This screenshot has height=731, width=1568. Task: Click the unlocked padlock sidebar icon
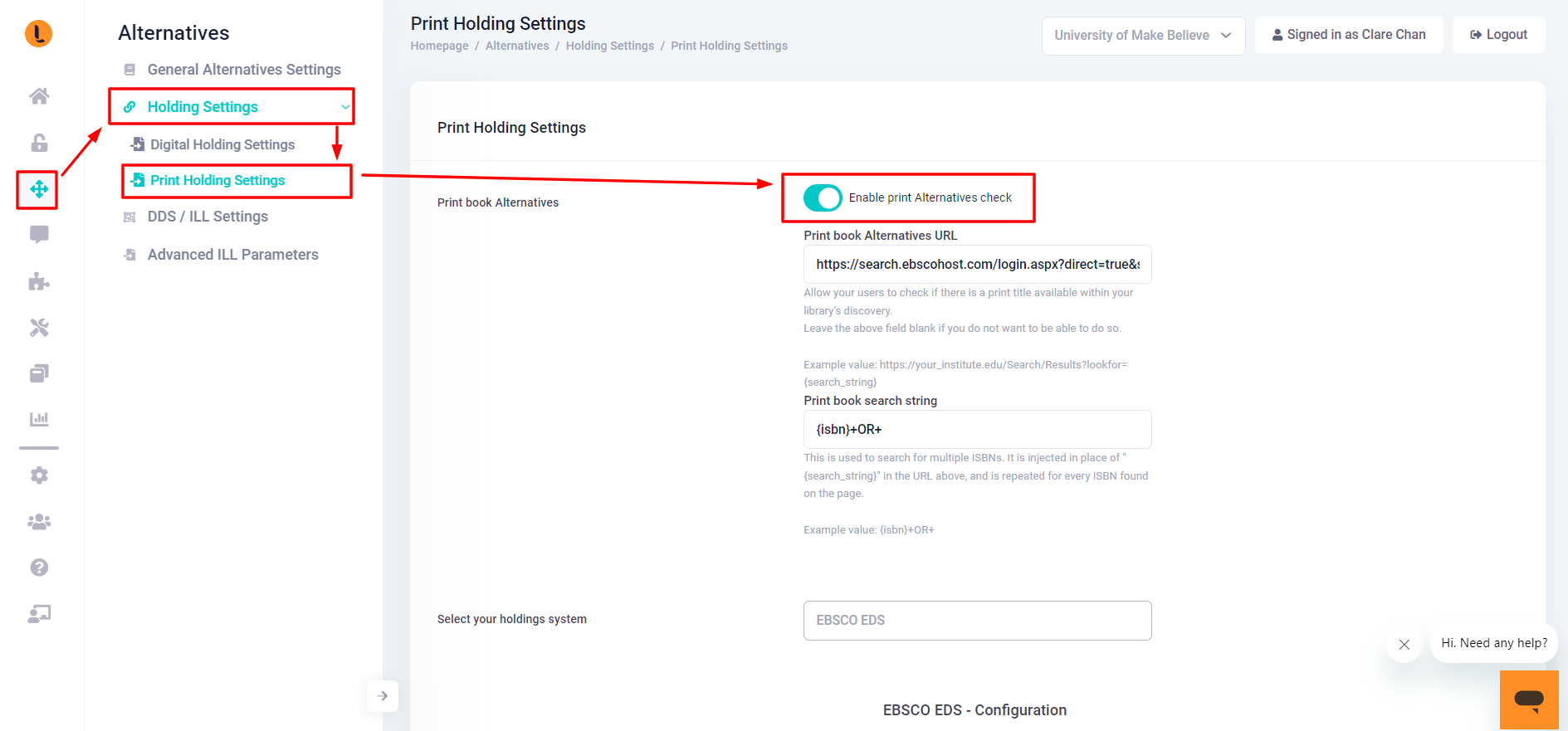tap(39, 143)
